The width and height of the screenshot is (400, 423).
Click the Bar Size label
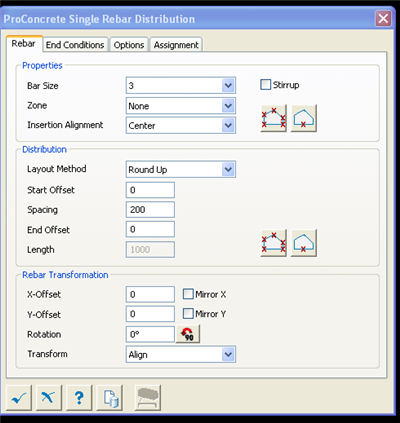click(43, 86)
